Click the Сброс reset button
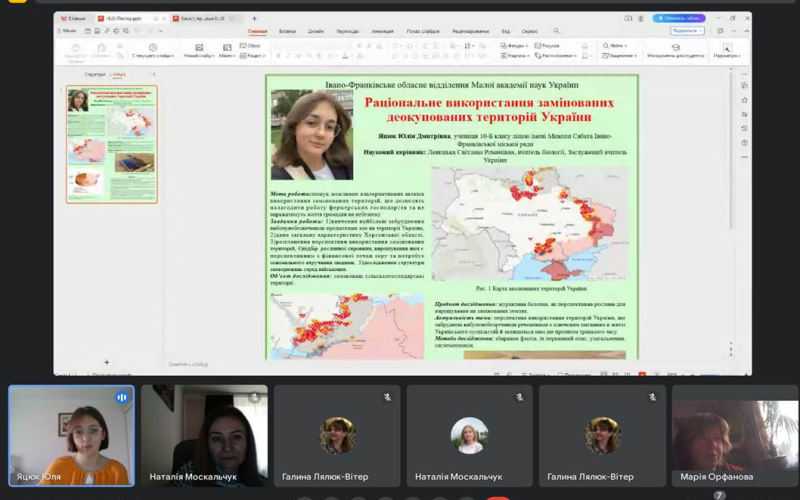Viewport: 800px width, 500px height. click(251, 46)
